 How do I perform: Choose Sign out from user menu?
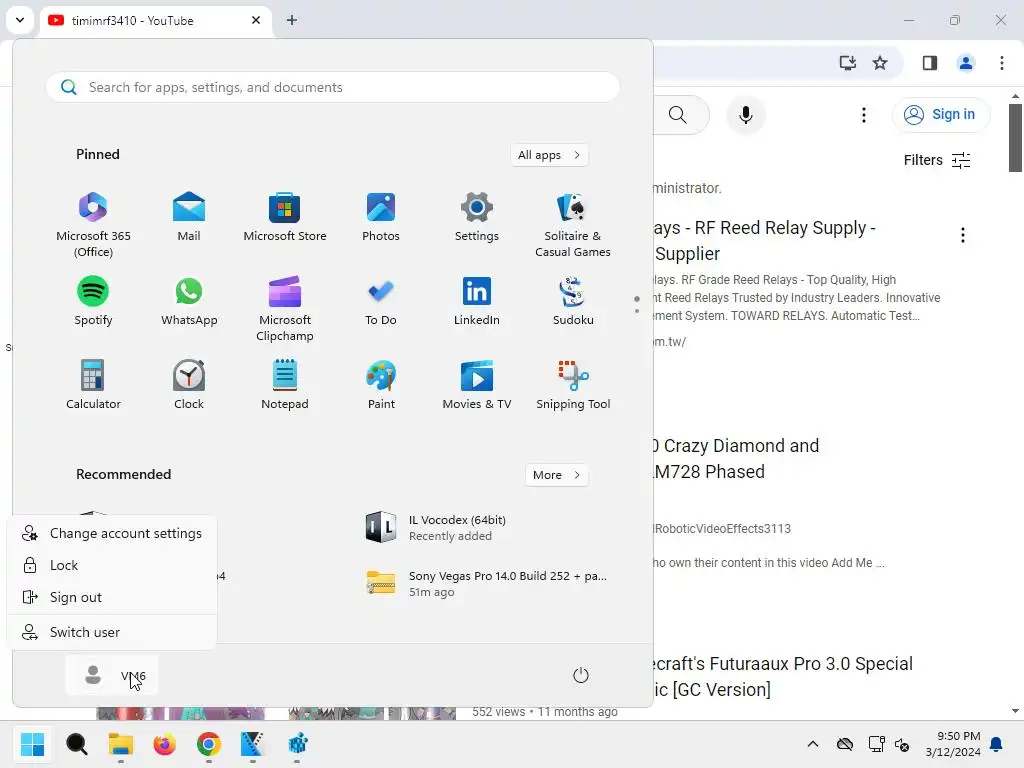[x=112, y=597]
